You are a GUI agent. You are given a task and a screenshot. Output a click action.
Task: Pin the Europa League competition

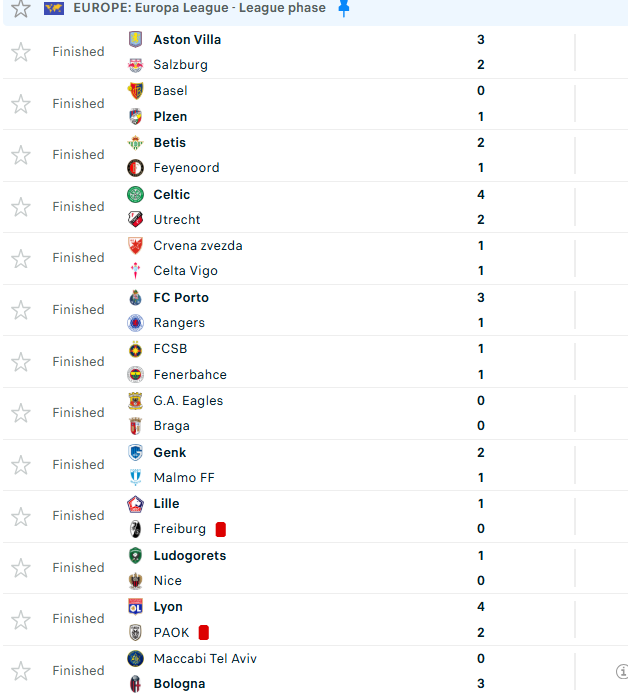344,8
